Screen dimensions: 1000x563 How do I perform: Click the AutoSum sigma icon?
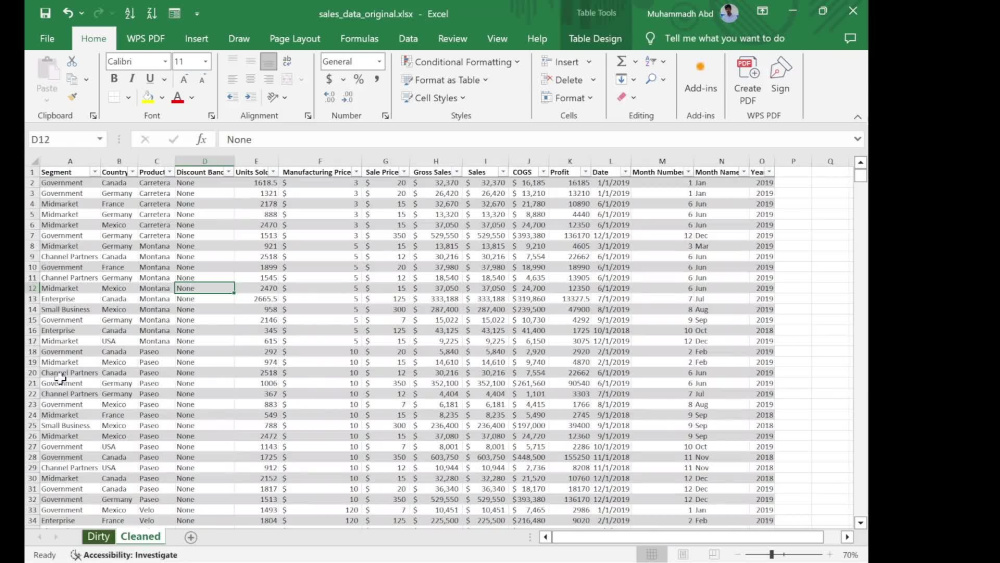[x=621, y=61]
